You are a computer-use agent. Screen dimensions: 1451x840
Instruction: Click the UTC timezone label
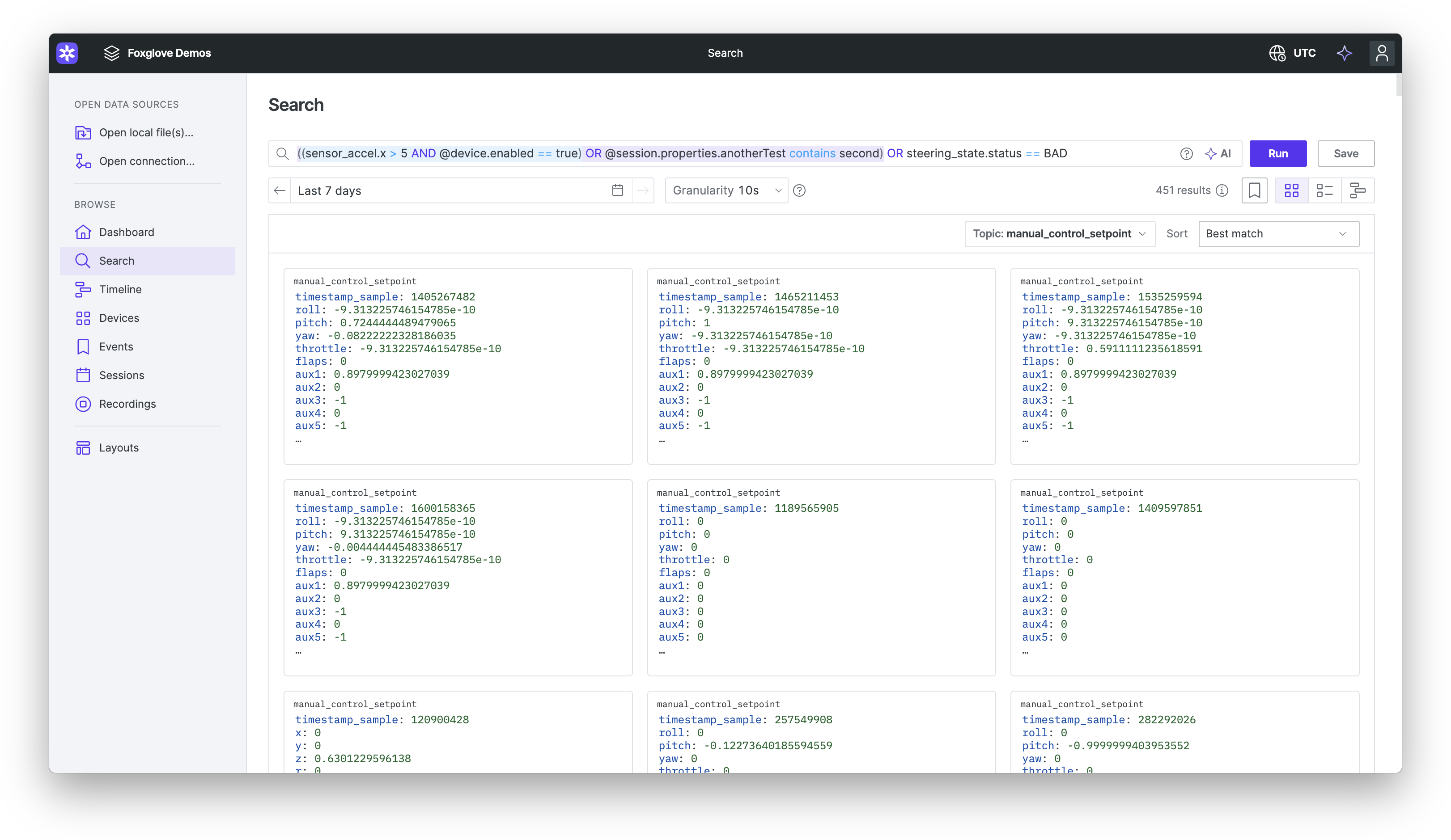(1304, 53)
